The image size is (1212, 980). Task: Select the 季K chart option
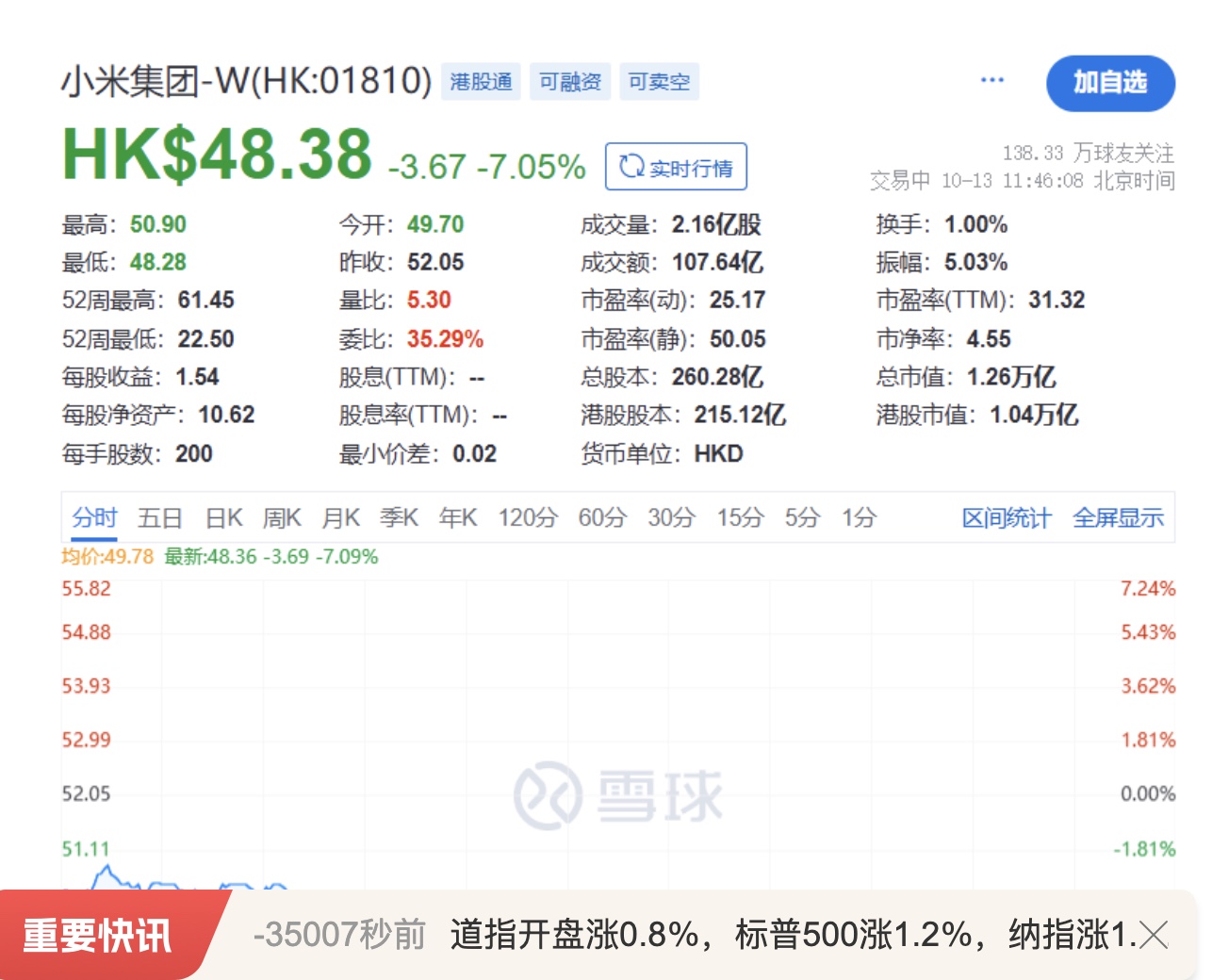tap(399, 517)
